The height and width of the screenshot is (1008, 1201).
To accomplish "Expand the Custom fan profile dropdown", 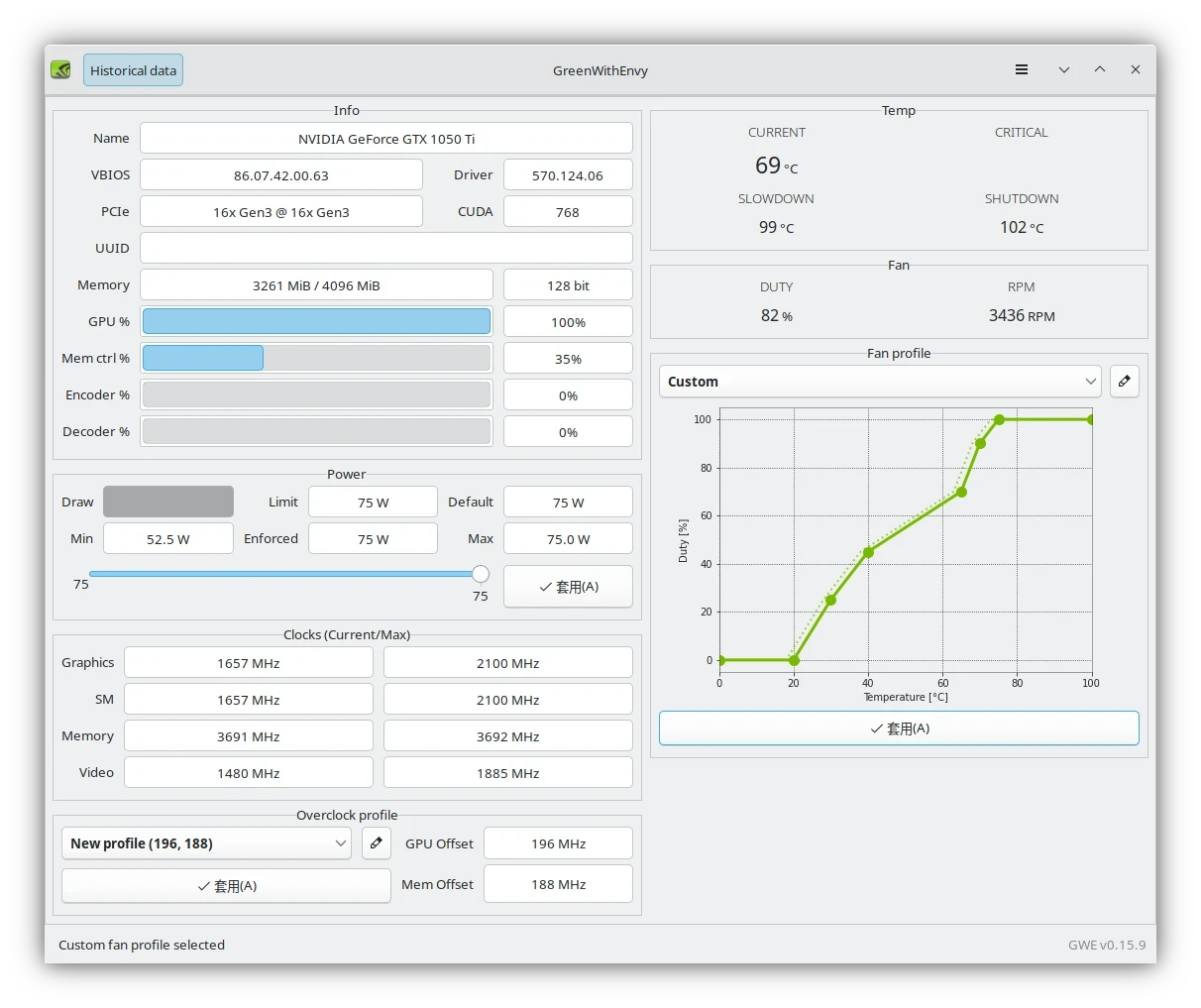I will pos(880,382).
